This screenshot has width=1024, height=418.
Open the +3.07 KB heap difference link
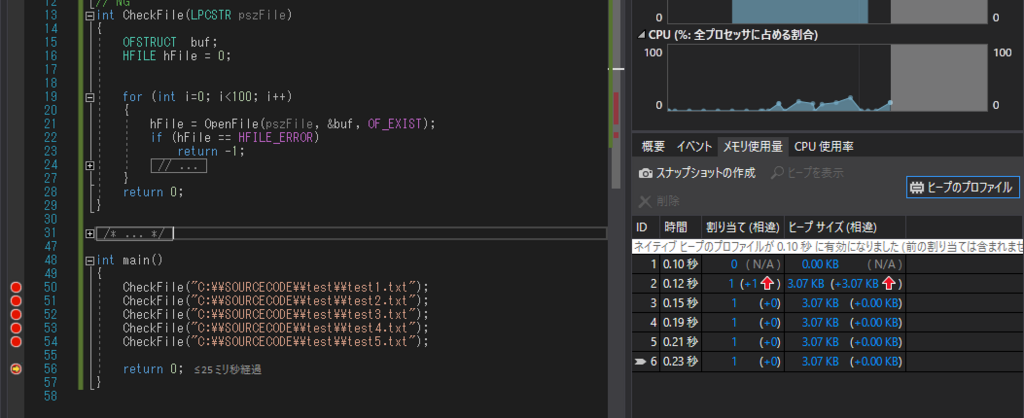point(854,283)
